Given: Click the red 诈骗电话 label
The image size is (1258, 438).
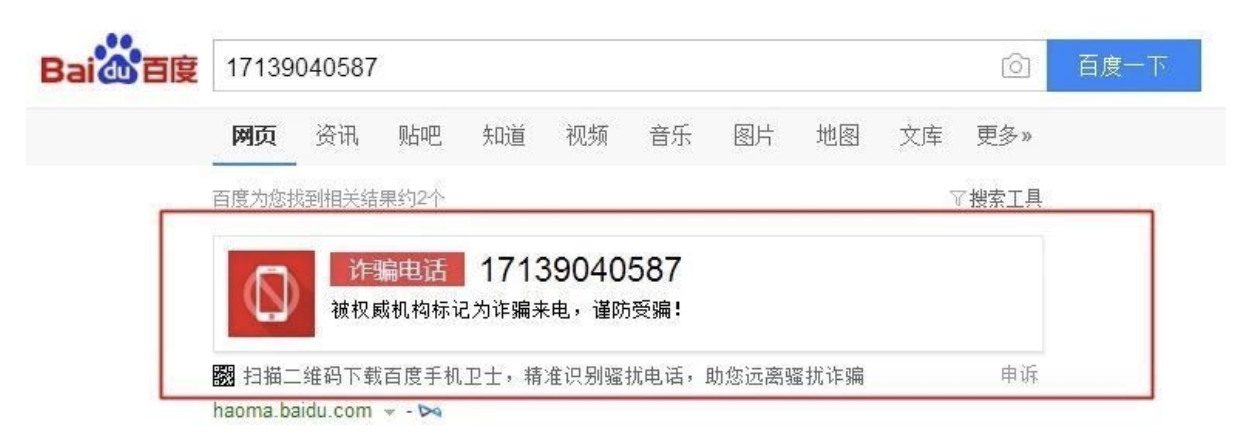Looking at the screenshot, I should click(x=397, y=268).
